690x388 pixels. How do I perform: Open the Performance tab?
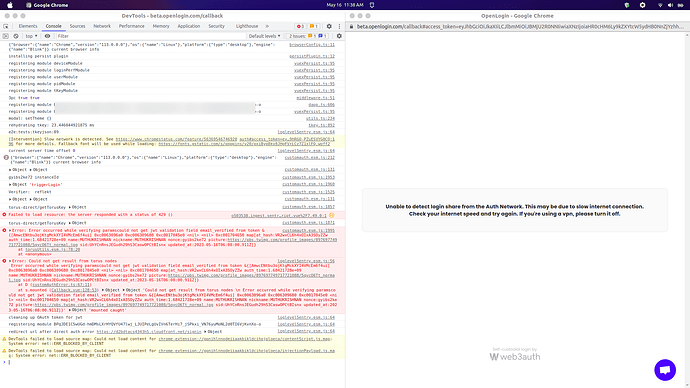(132, 26)
